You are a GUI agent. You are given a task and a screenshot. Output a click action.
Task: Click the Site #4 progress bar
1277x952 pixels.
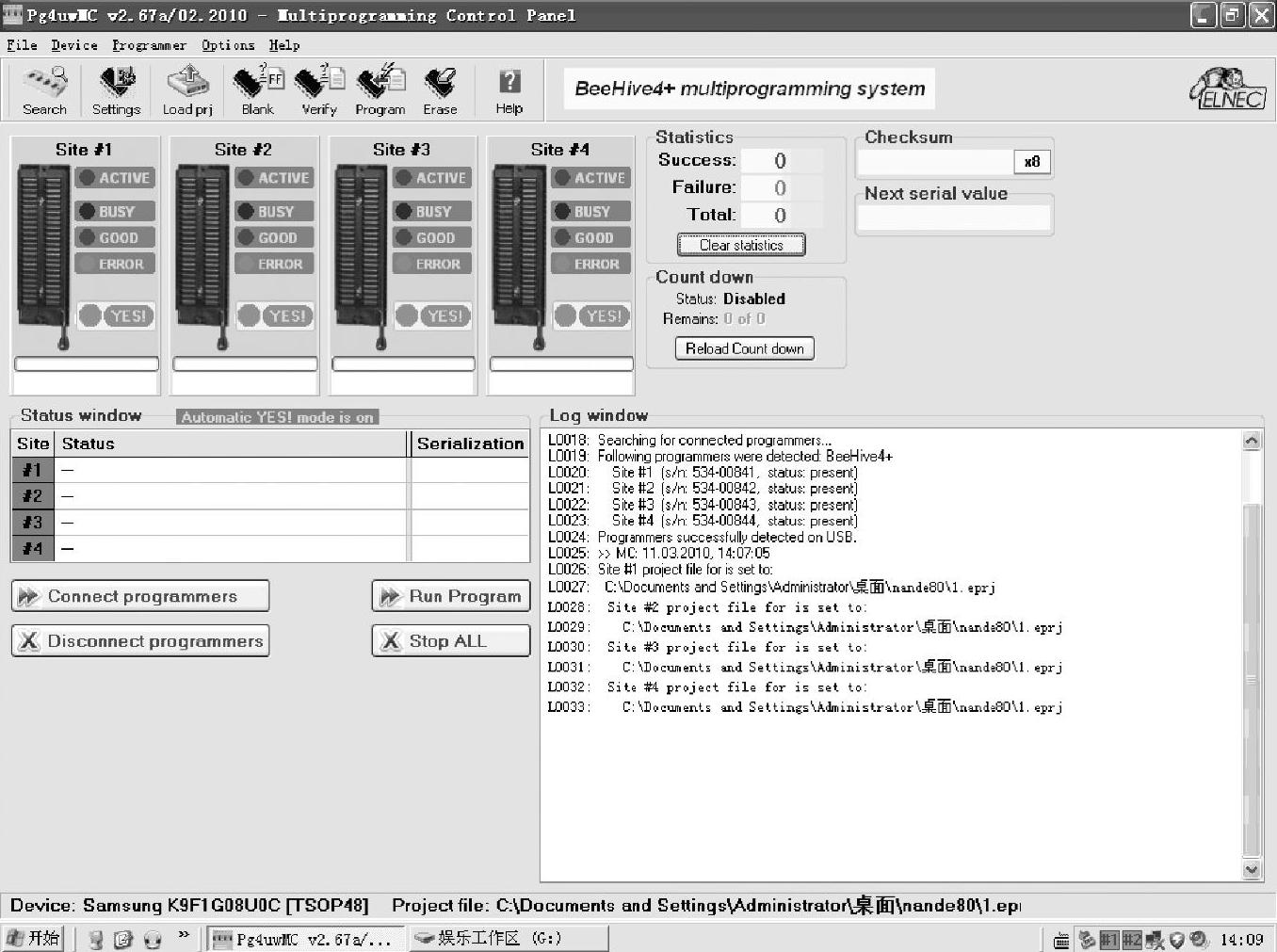tap(561, 364)
